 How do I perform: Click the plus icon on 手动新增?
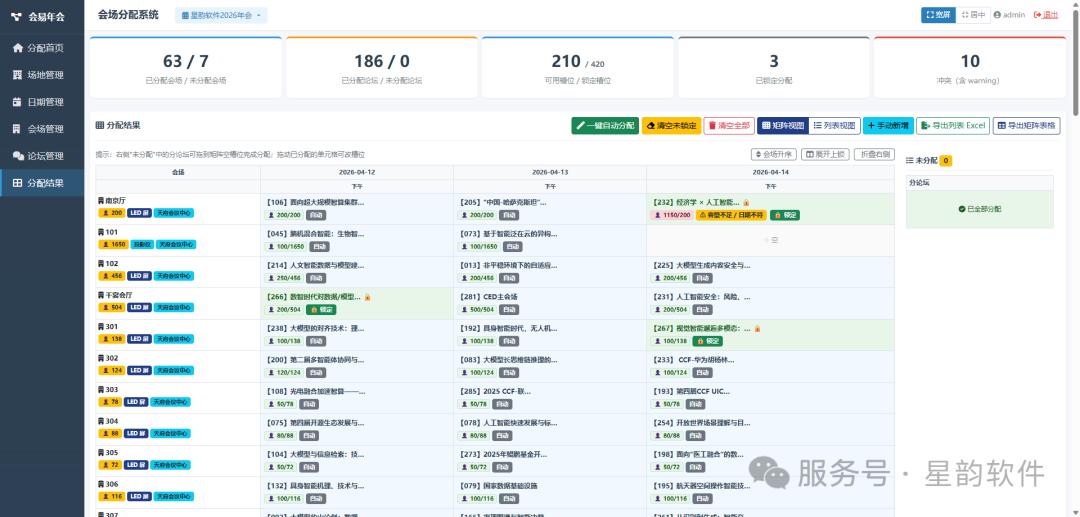pyautogui.click(x=871, y=126)
